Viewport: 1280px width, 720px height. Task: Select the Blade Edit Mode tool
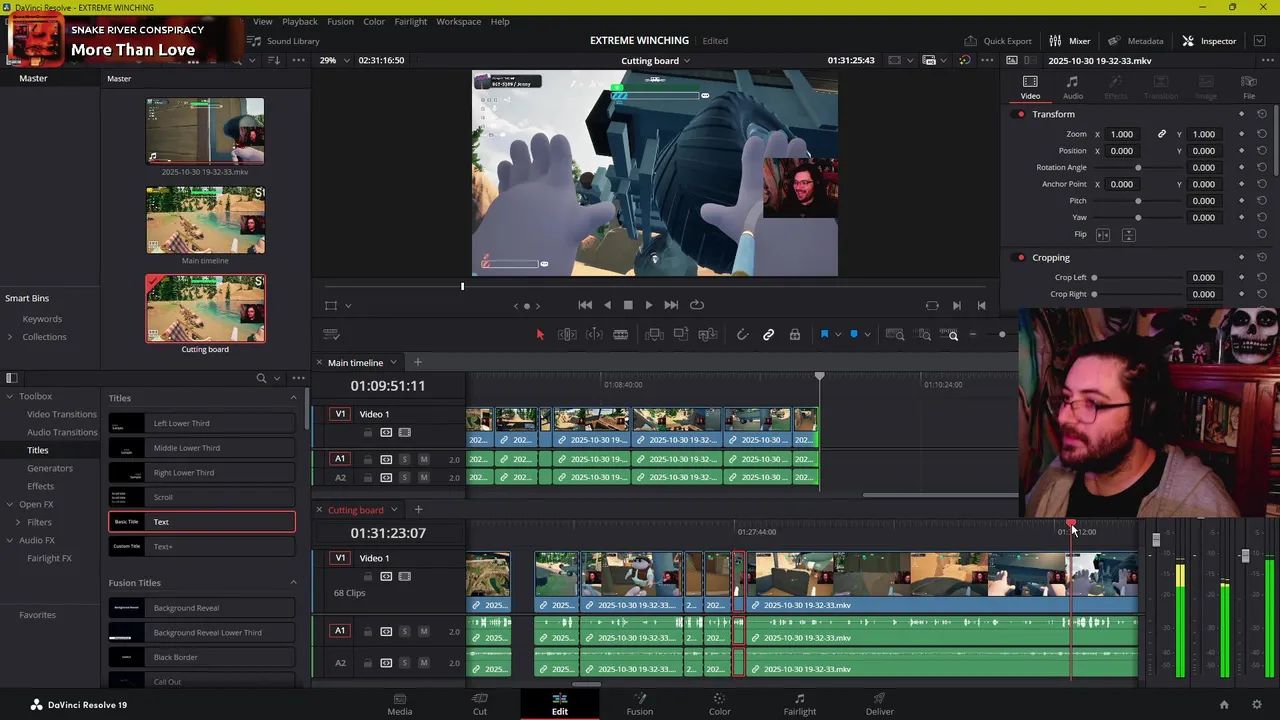click(620, 335)
